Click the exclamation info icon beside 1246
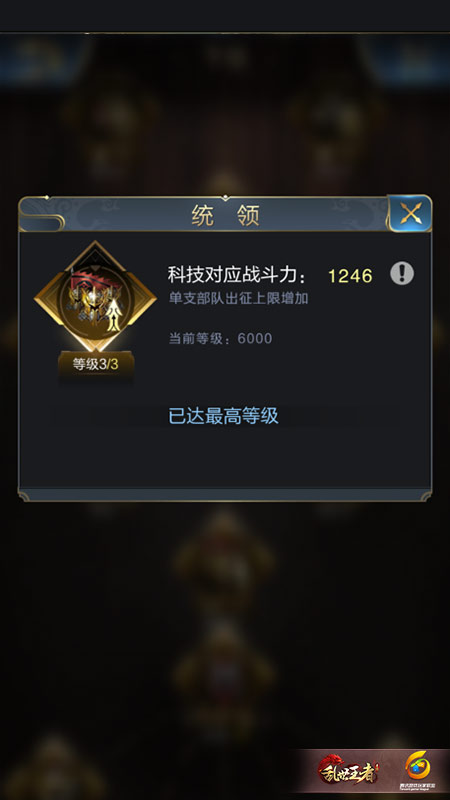This screenshot has height=800, width=450. pyautogui.click(x=402, y=274)
